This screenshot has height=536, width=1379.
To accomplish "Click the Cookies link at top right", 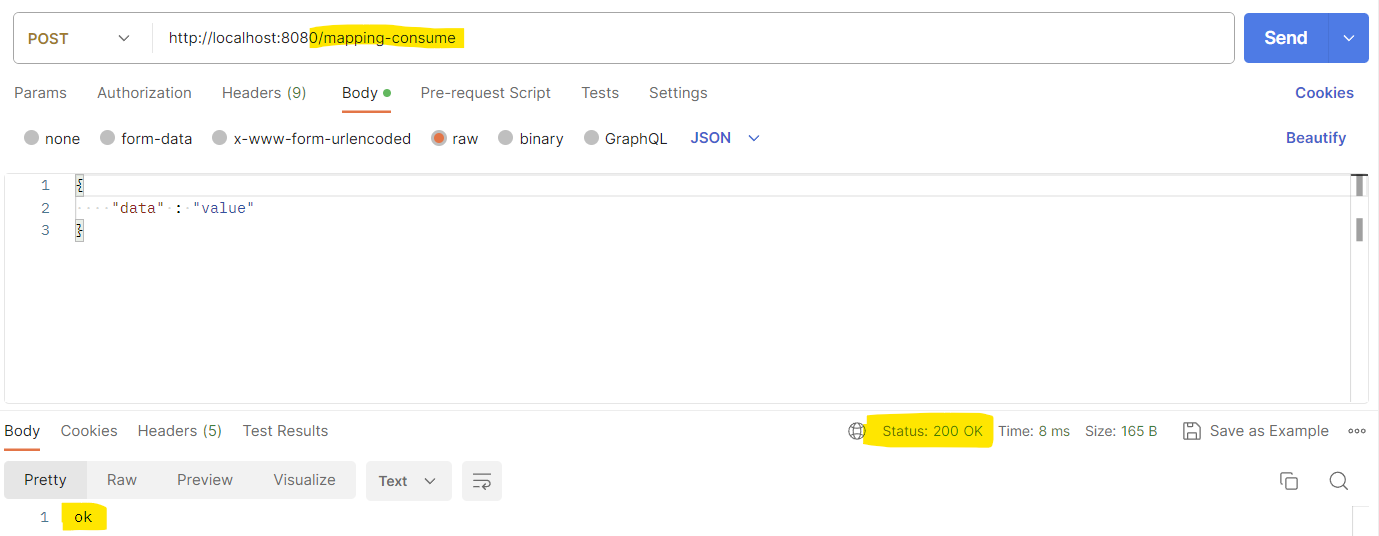I will [x=1324, y=93].
